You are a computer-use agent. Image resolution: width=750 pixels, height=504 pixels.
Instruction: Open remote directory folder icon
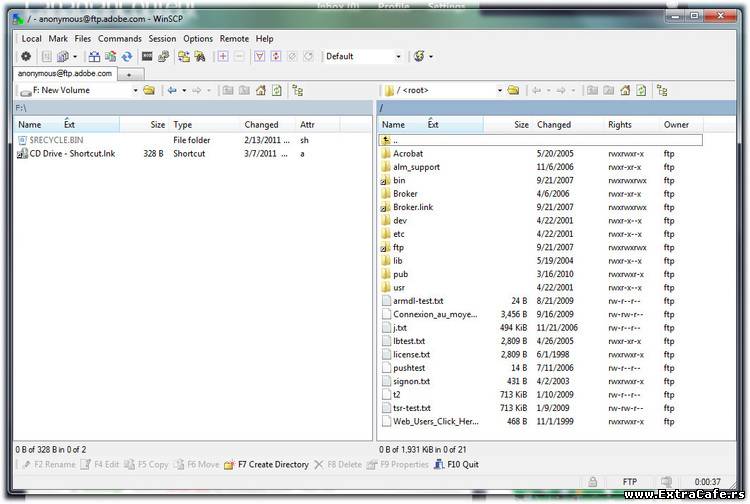513,90
